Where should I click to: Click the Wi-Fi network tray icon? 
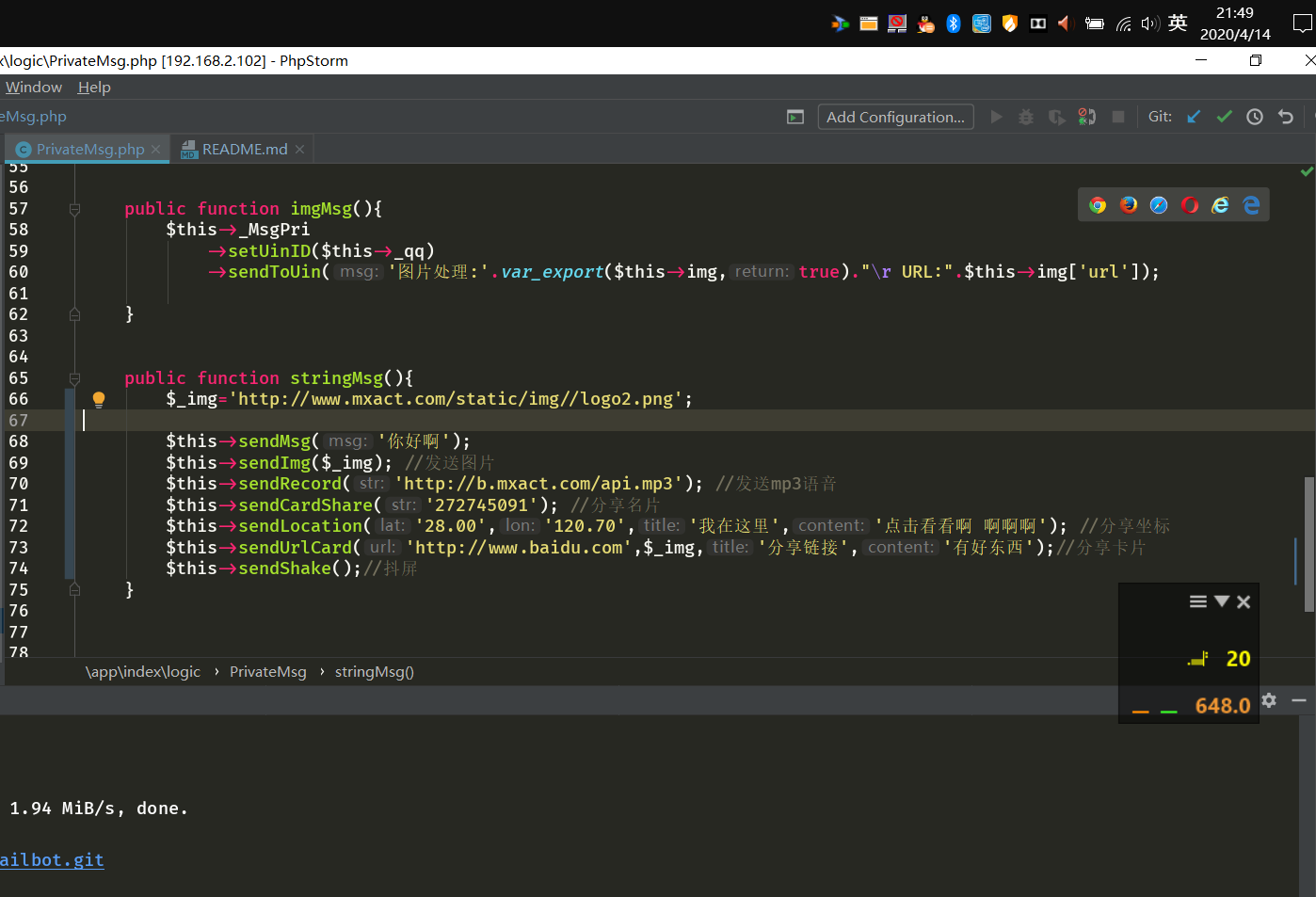pos(1124,24)
